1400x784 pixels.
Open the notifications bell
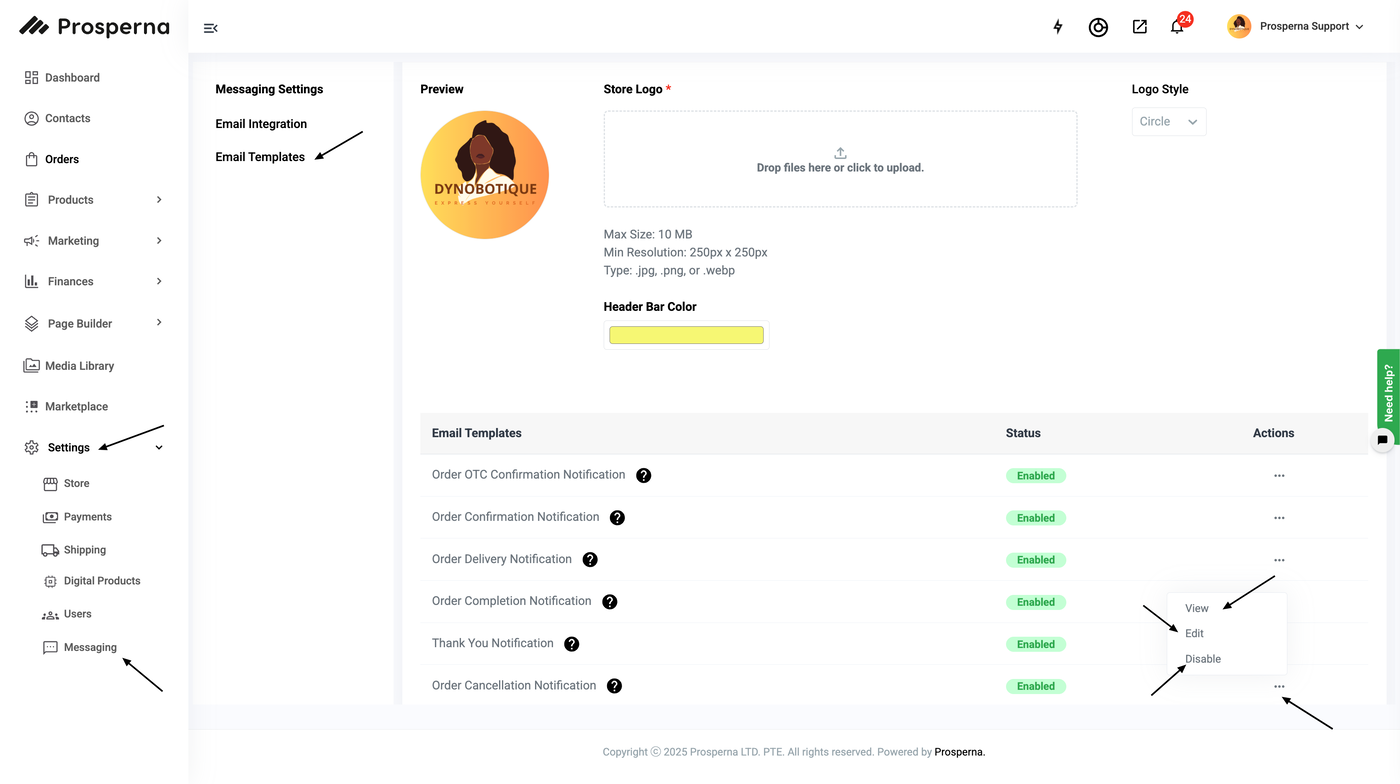click(1177, 27)
